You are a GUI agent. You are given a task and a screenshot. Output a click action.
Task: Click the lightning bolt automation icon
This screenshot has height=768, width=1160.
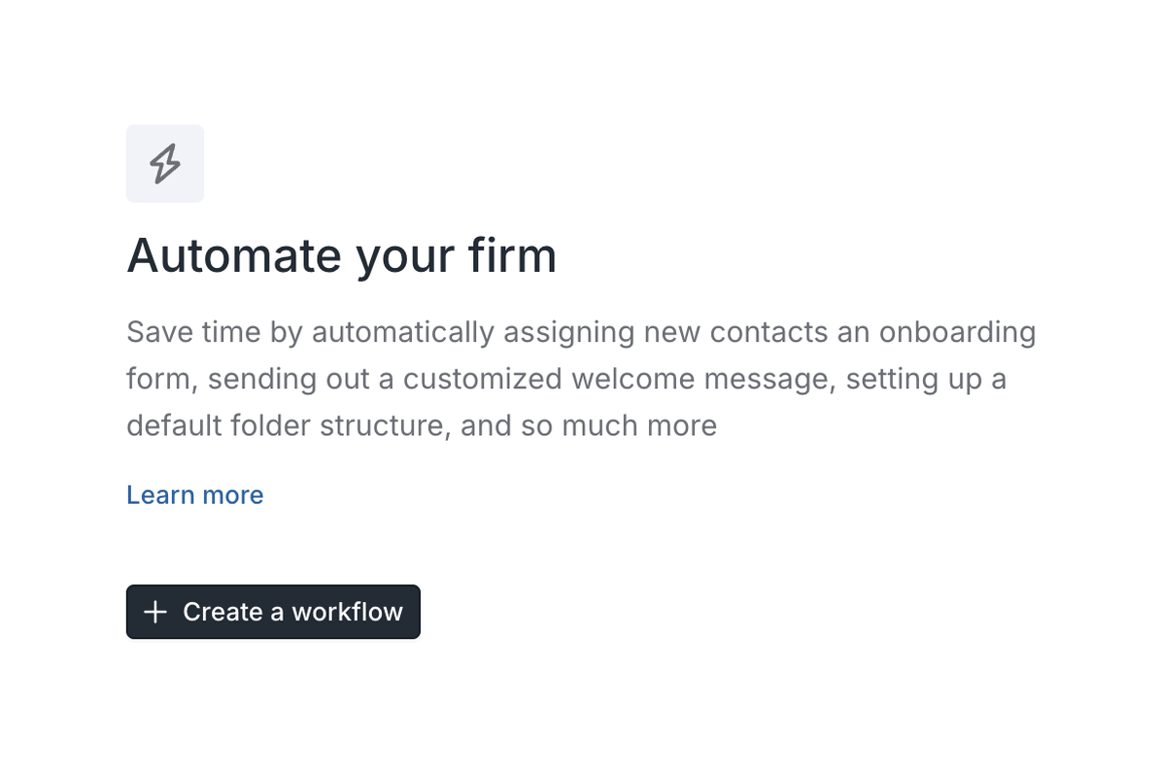[x=165, y=164]
